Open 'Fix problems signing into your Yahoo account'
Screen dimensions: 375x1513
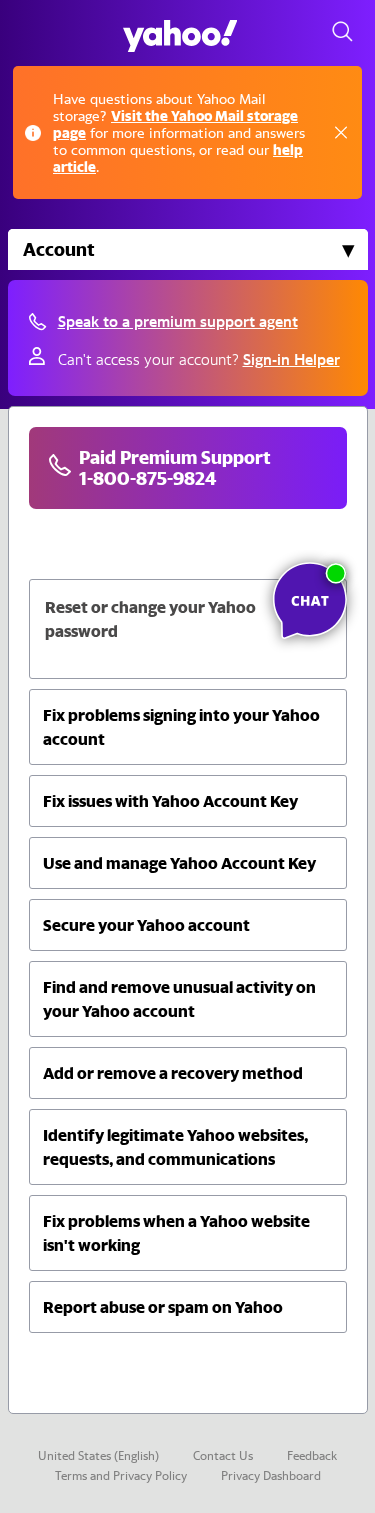188,727
